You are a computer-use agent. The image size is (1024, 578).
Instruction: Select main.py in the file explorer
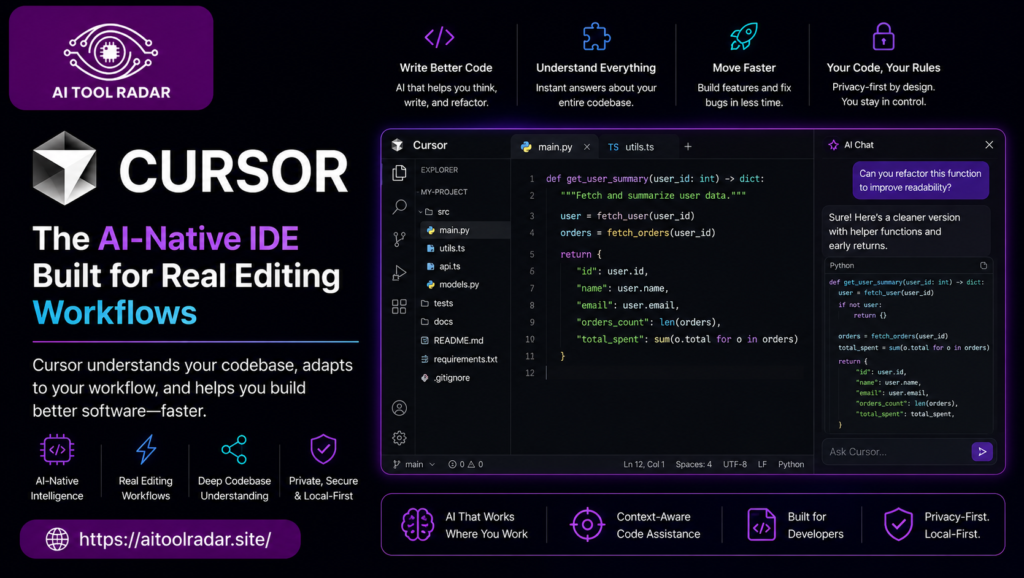pos(465,230)
